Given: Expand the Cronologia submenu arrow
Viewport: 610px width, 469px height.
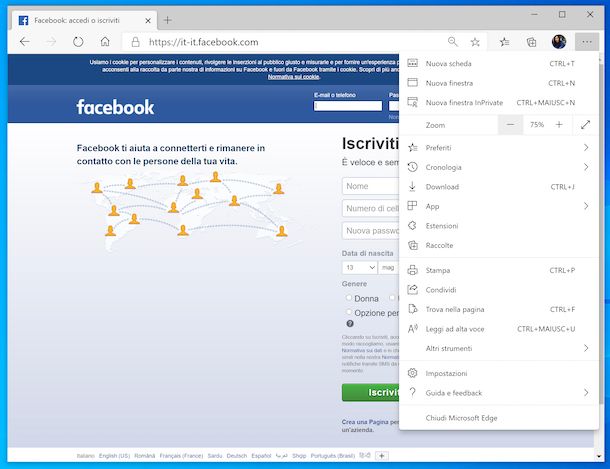Looking at the screenshot, I should pyautogui.click(x=586, y=167).
